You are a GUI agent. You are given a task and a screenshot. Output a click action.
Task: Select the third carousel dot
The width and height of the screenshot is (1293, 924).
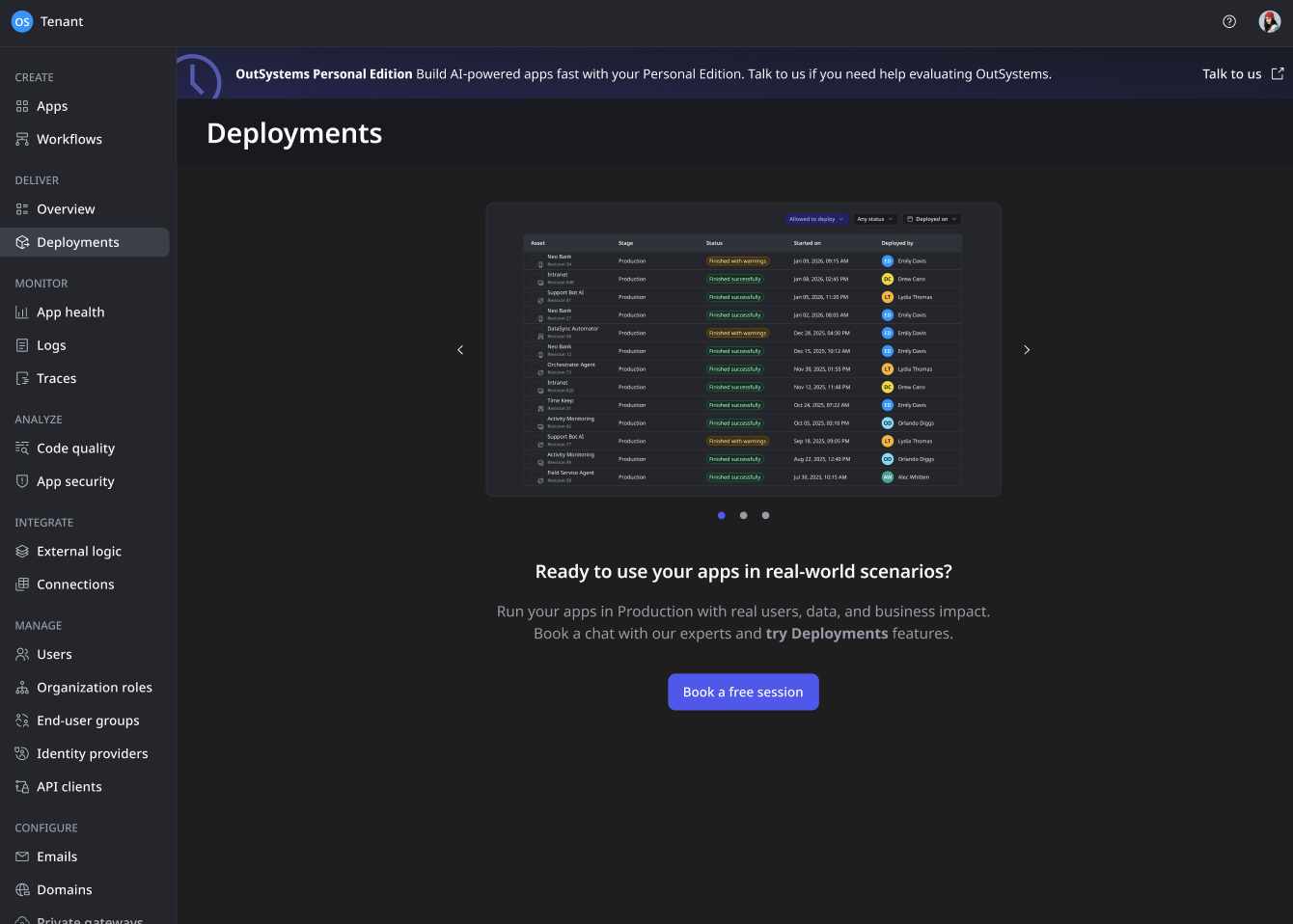[x=766, y=515]
